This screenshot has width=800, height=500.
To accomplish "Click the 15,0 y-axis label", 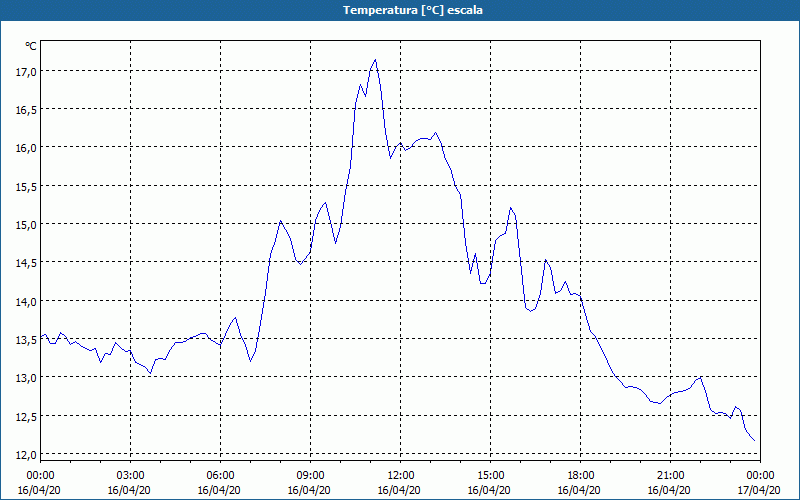I will tap(26, 226).
